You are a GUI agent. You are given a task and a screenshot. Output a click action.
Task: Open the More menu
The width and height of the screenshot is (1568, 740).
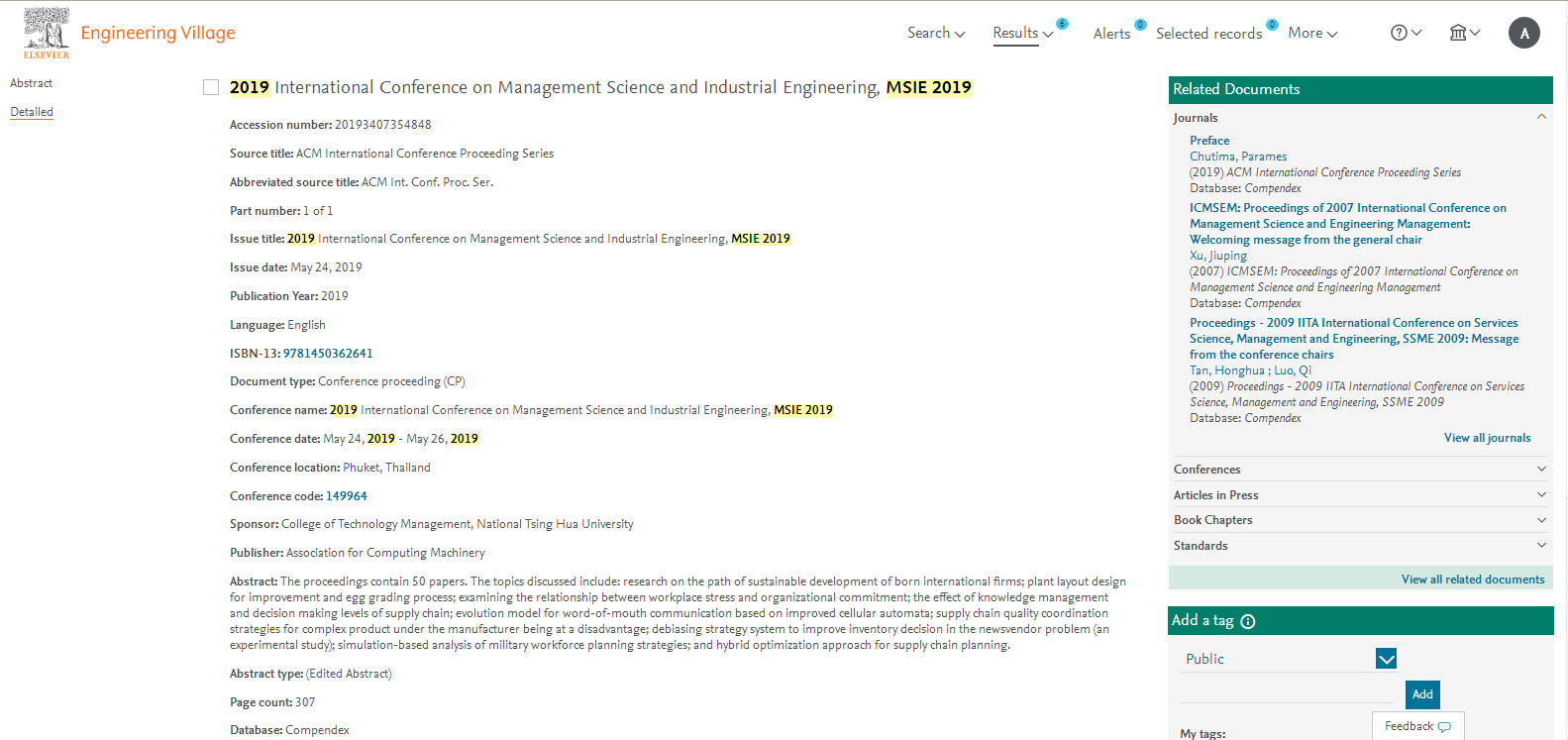1312,33
